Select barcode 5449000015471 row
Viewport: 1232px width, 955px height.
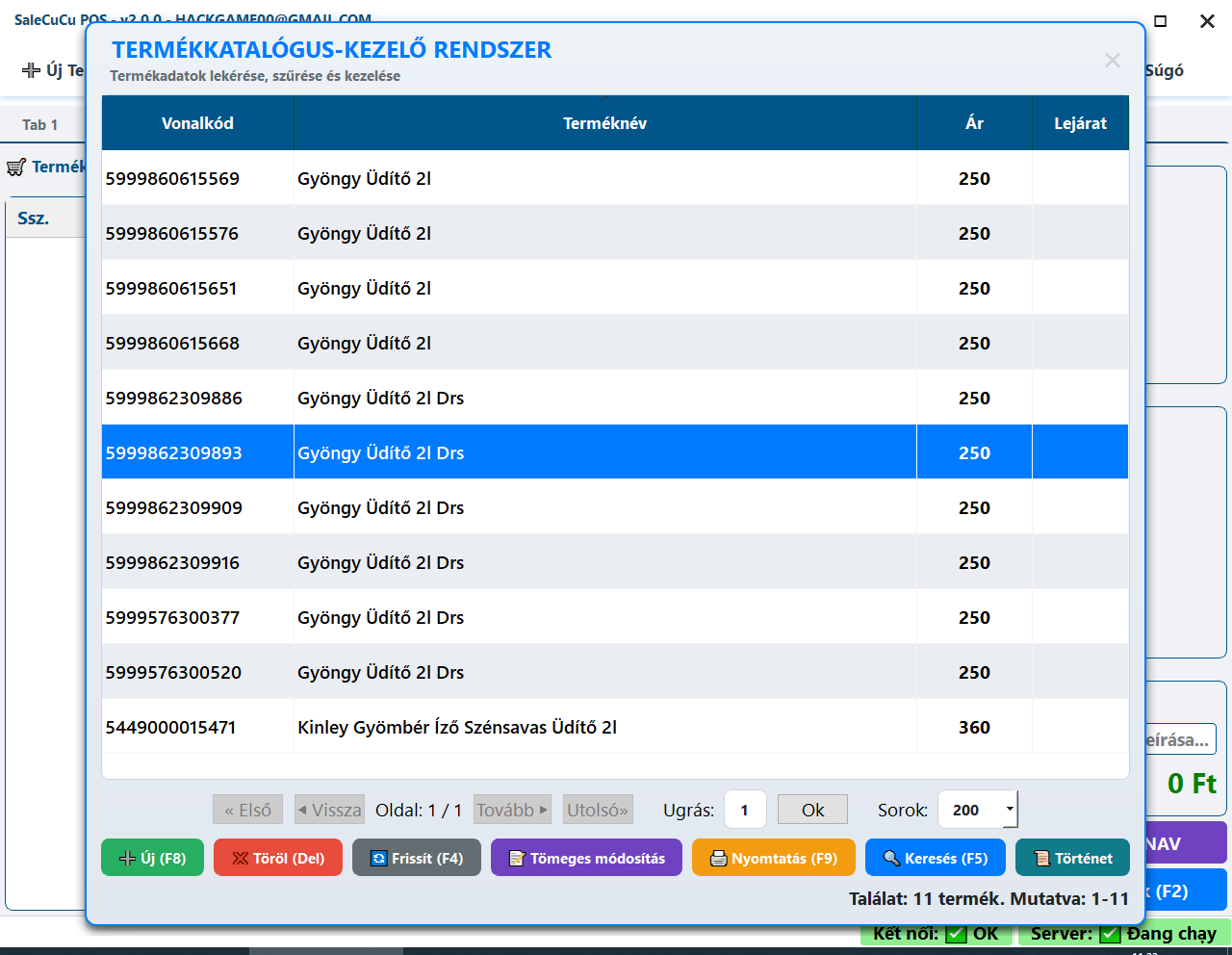click(x=615, y=727)
